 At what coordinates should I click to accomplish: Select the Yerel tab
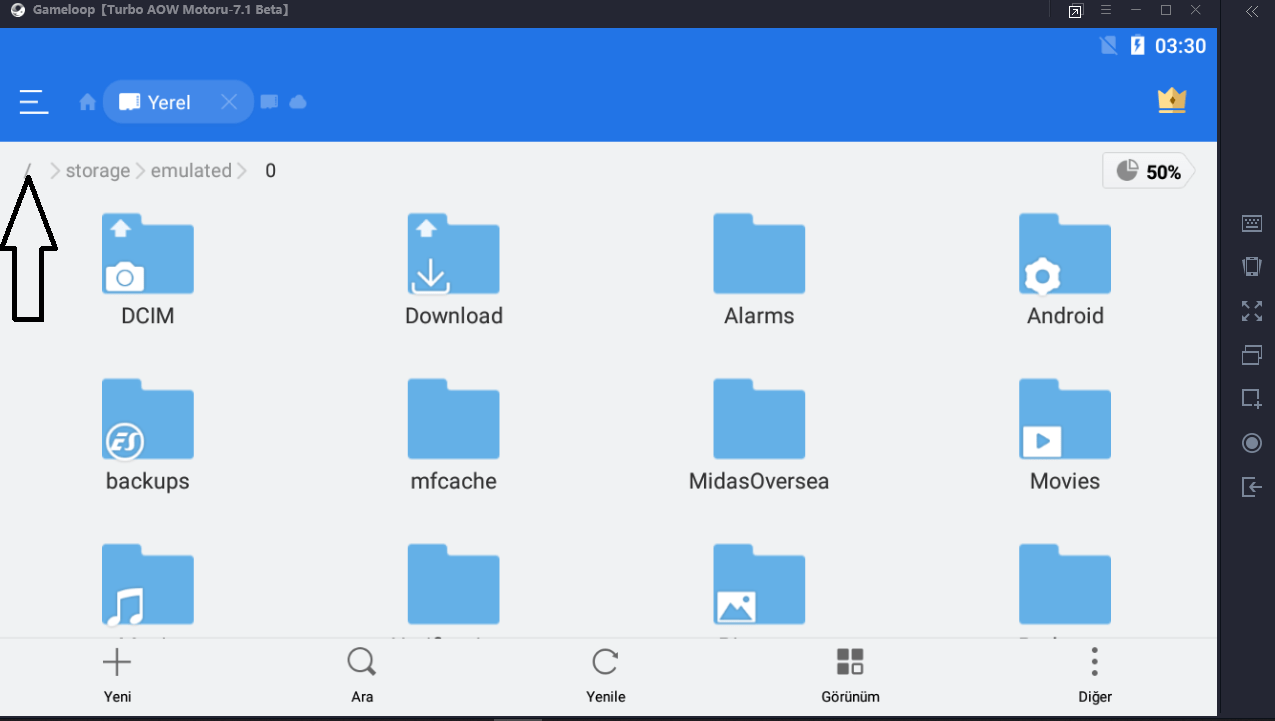tap(178, 102)
